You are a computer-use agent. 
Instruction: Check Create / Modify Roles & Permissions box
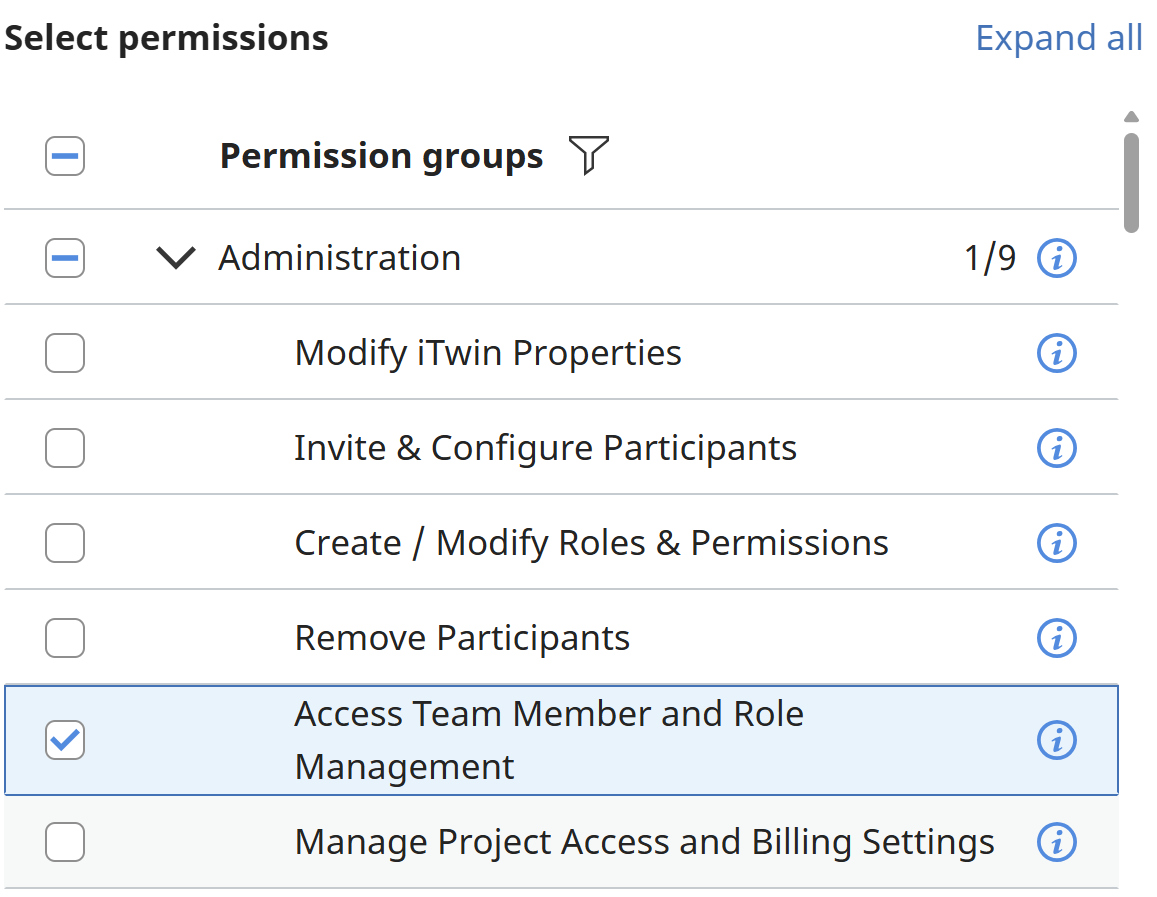[x=65, y=543]
